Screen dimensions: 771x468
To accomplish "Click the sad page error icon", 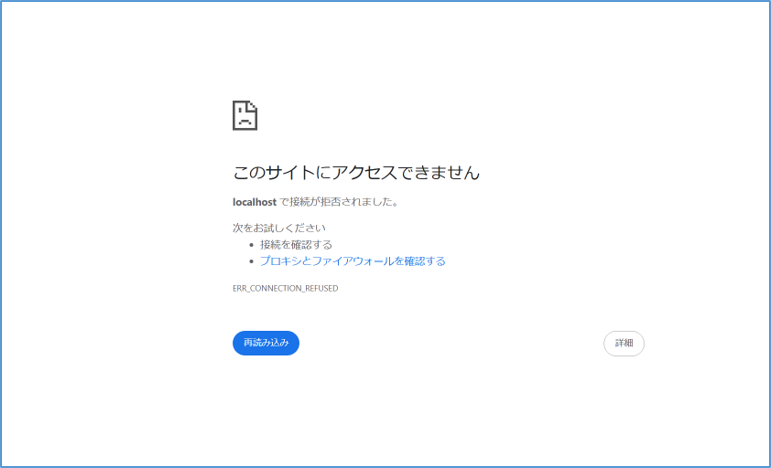I will tap(245, 116).
